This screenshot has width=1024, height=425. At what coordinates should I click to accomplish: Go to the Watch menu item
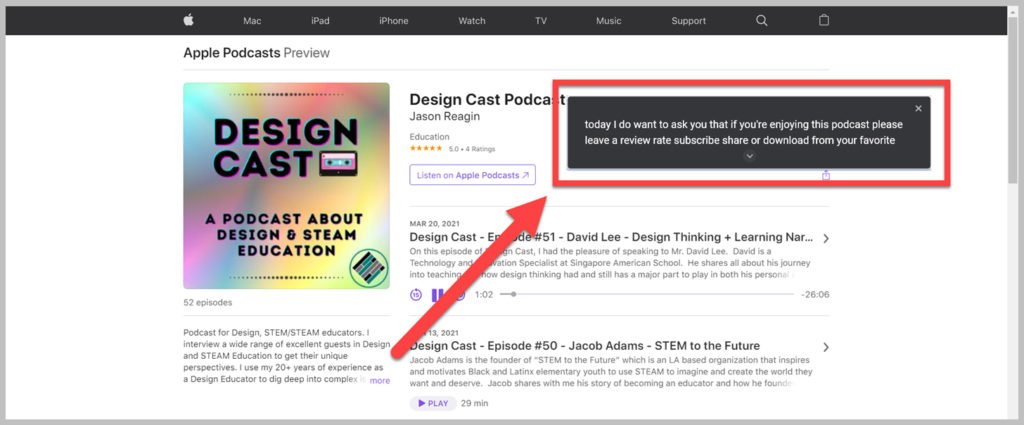tap(472, 21)
